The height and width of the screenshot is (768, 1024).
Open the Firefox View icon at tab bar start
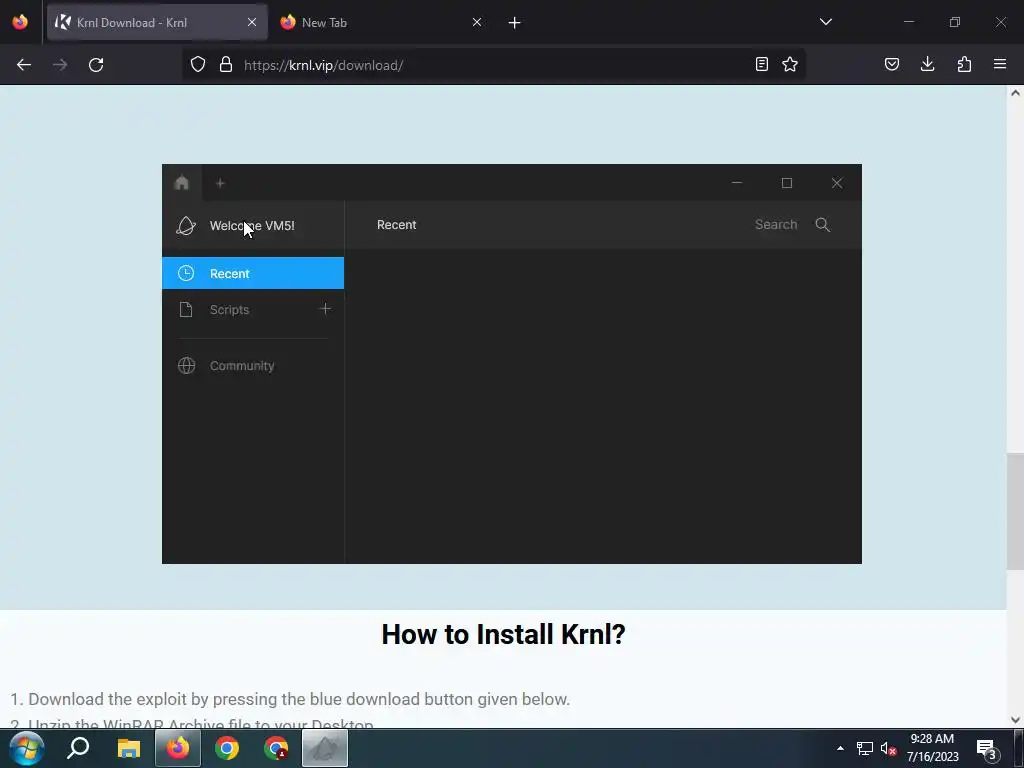pyautogui.click(x=20, y=22)
